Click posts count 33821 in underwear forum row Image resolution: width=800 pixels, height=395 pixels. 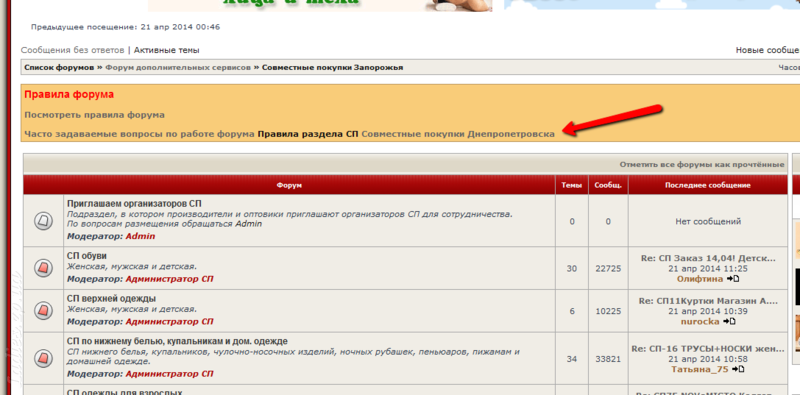608,359
